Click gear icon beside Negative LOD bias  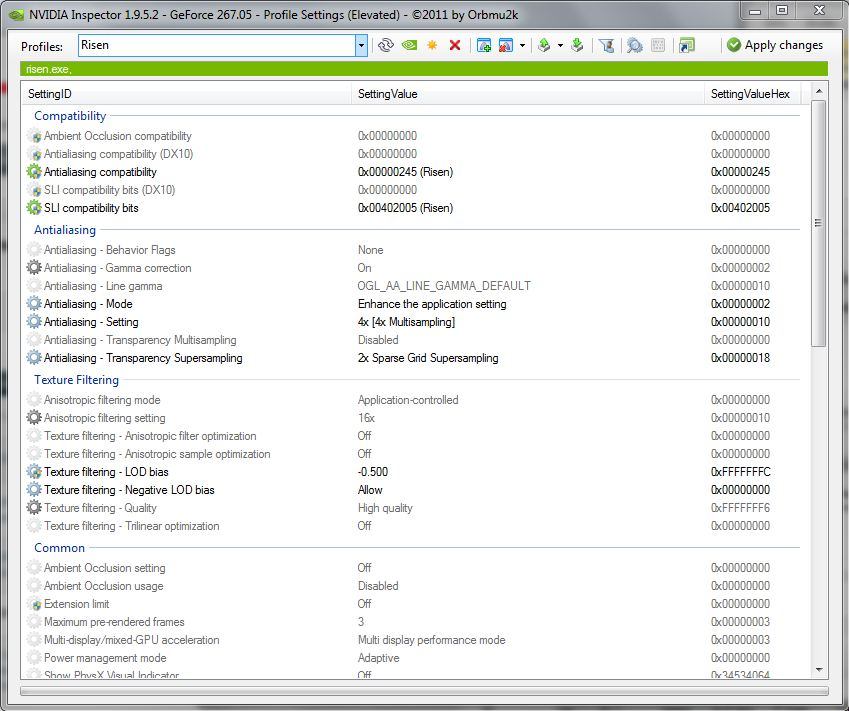pyautogui.click(x=34, y=490)
